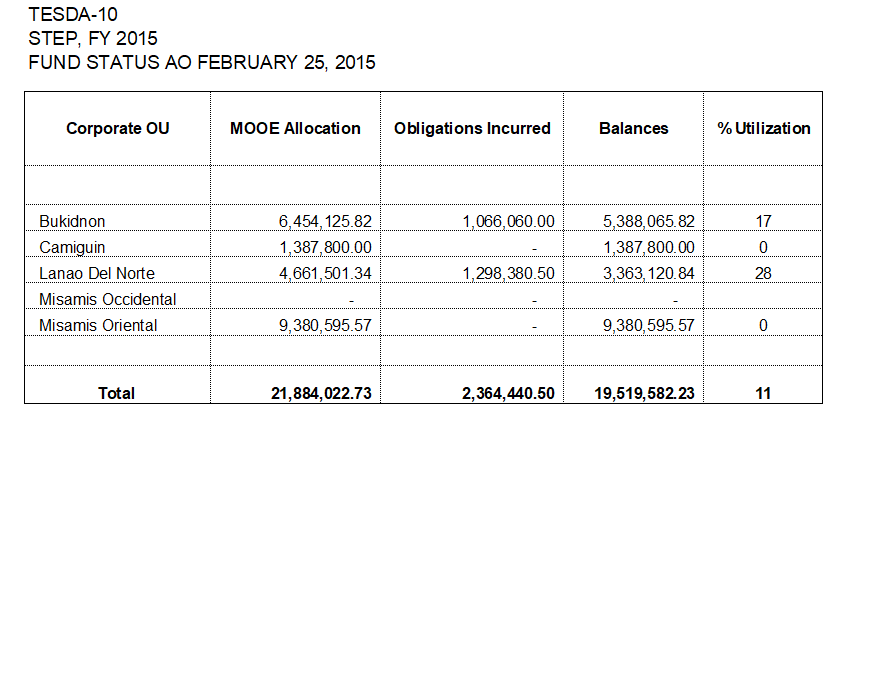Select the FUND STATUS AO FEBRUARY title
This screenshot has width=873, height=677.
click(202, 62)
